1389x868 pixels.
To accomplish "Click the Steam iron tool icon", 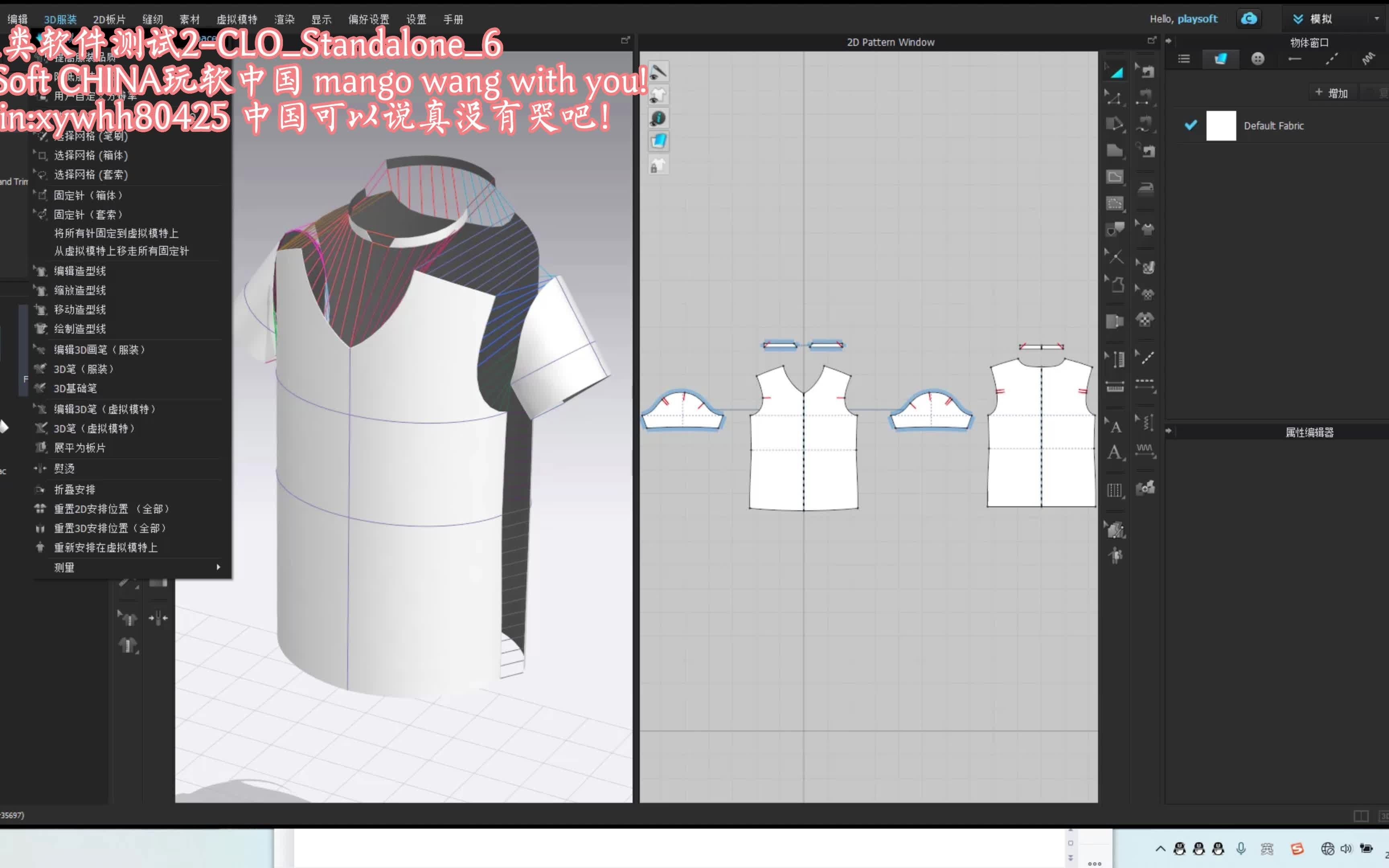I will [x=1145, y=188].
